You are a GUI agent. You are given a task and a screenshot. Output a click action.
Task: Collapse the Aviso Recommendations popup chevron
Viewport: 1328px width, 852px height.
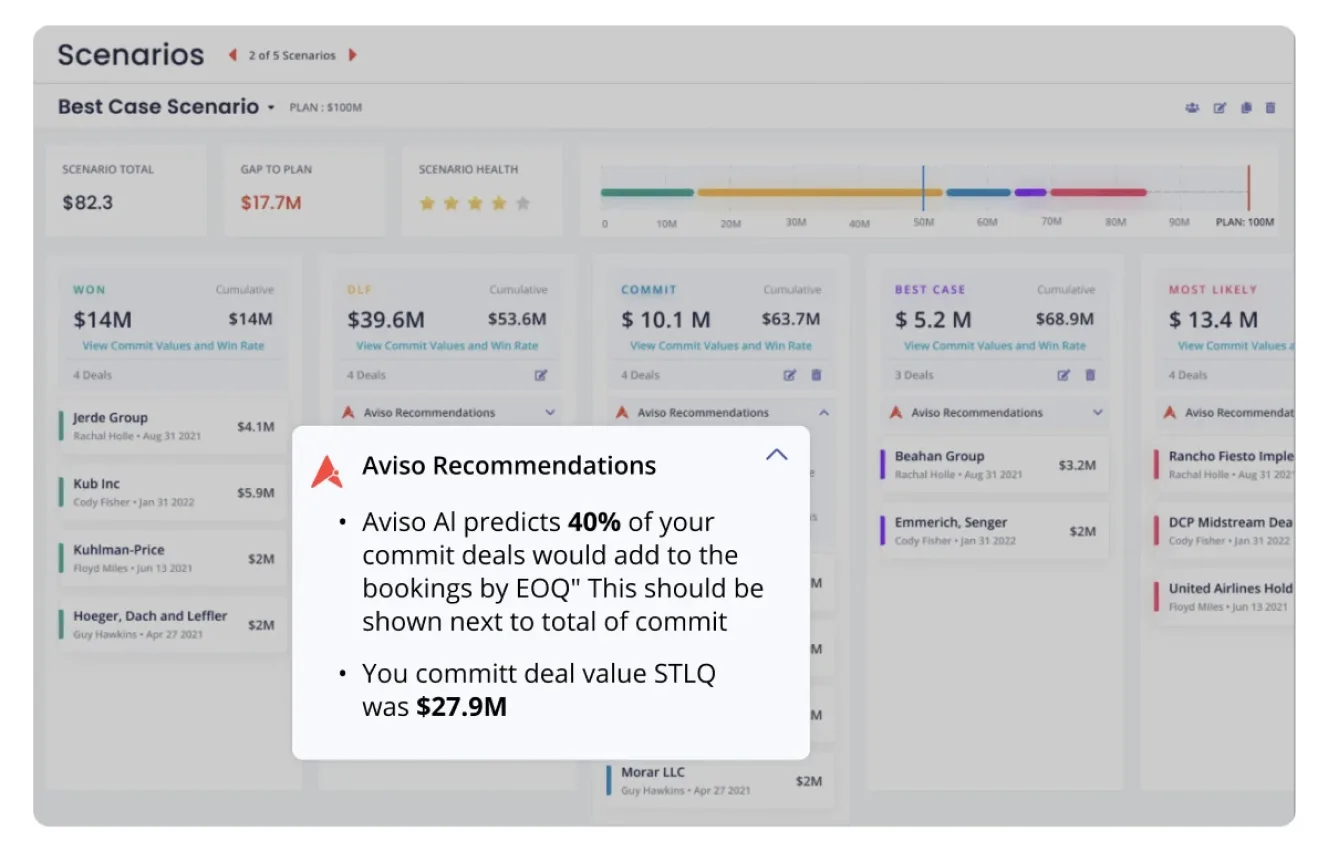pyautogui.click(x=776, y=454)
